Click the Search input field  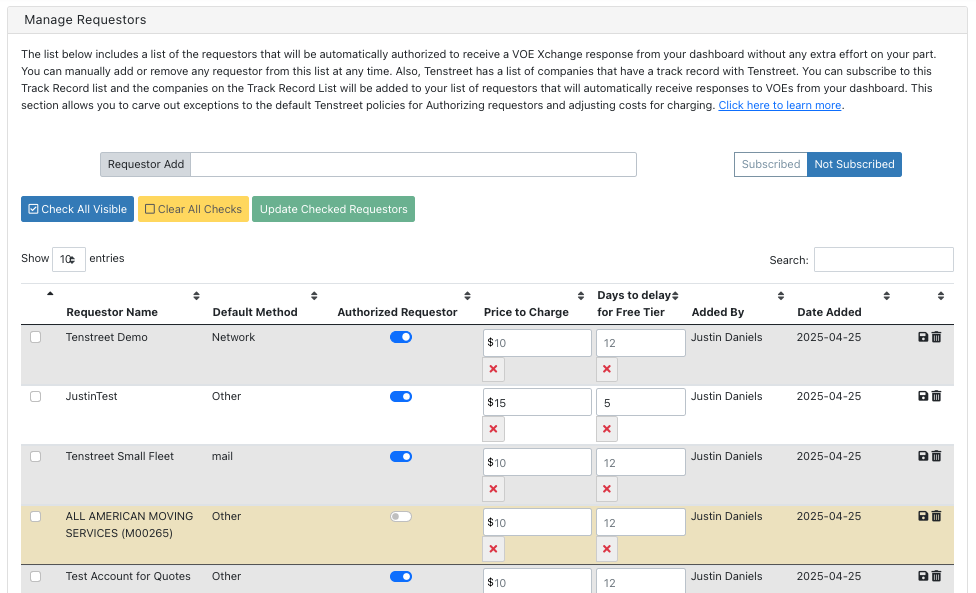click(883, 260)
